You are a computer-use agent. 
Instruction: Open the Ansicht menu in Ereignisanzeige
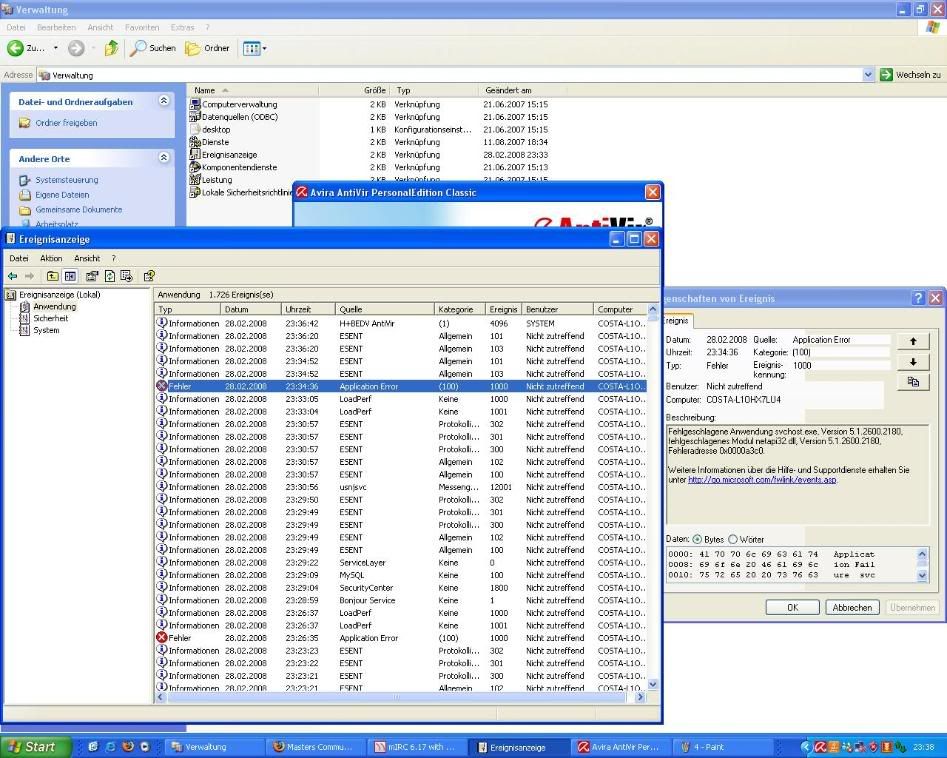(x=87, y=259)
